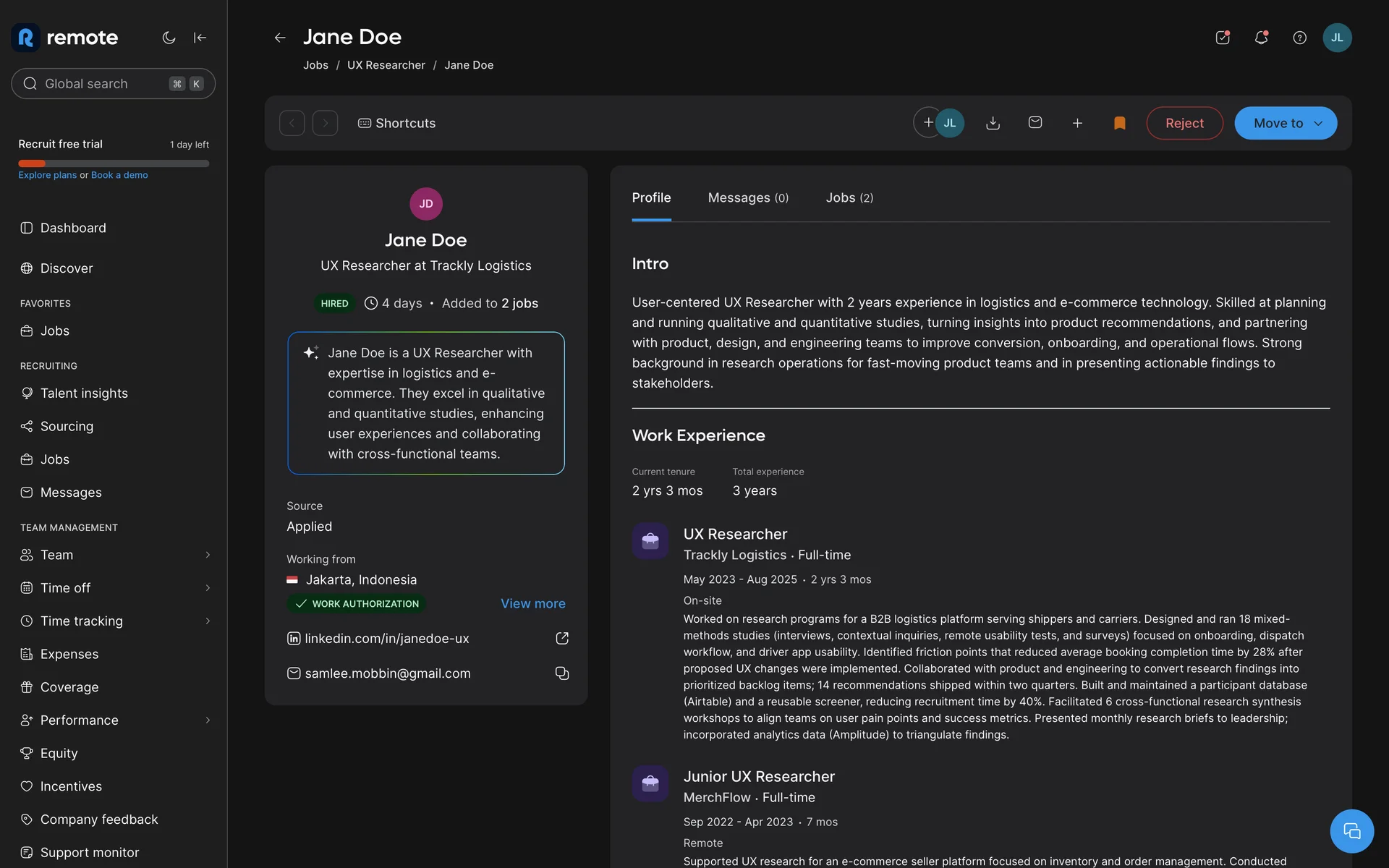
Task: Toggle the orange bookmark on candidate
Action: [1119, 123]
